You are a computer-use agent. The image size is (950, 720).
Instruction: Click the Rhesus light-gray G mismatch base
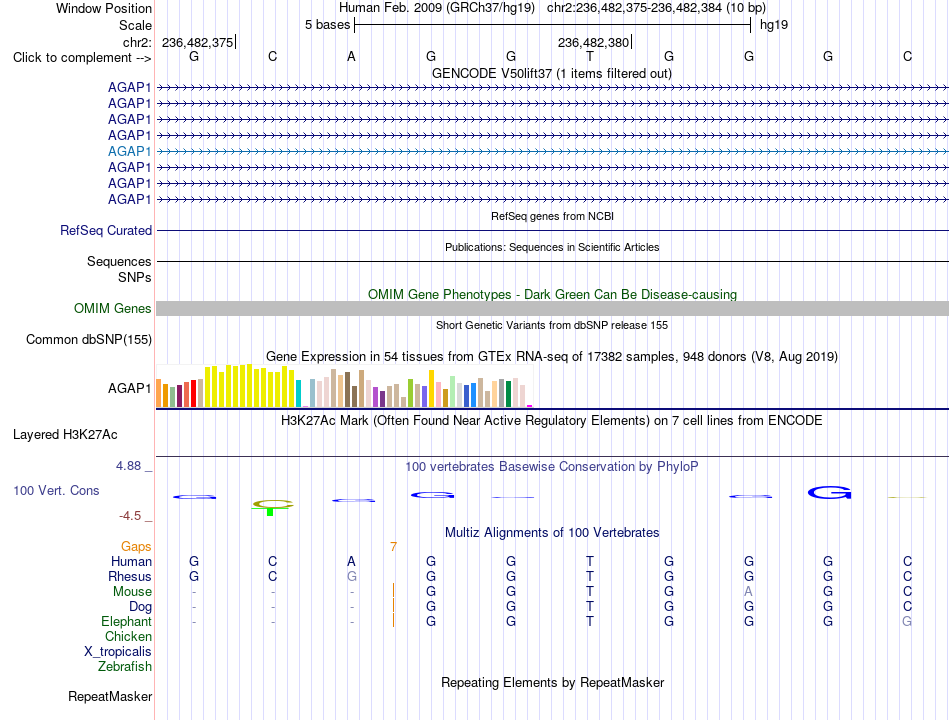[352, 576]
